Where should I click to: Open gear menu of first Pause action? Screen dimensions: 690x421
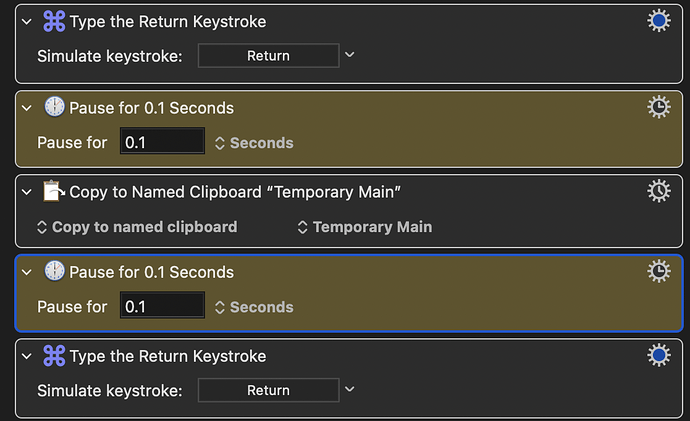click(x=659, y=107)
